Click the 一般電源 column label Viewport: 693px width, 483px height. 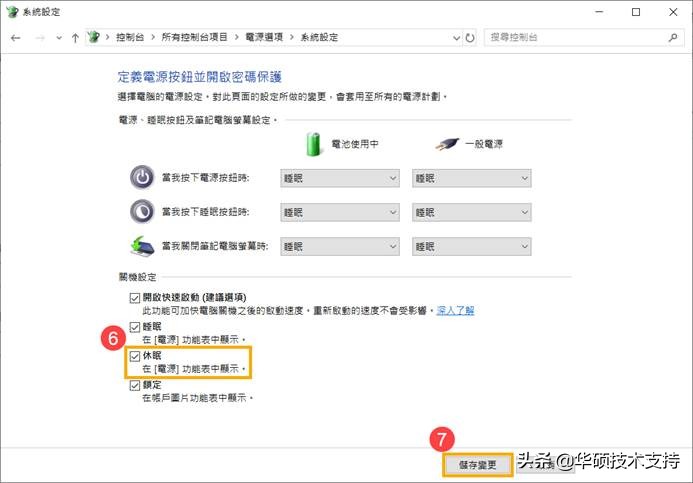(x=484, y=144)
